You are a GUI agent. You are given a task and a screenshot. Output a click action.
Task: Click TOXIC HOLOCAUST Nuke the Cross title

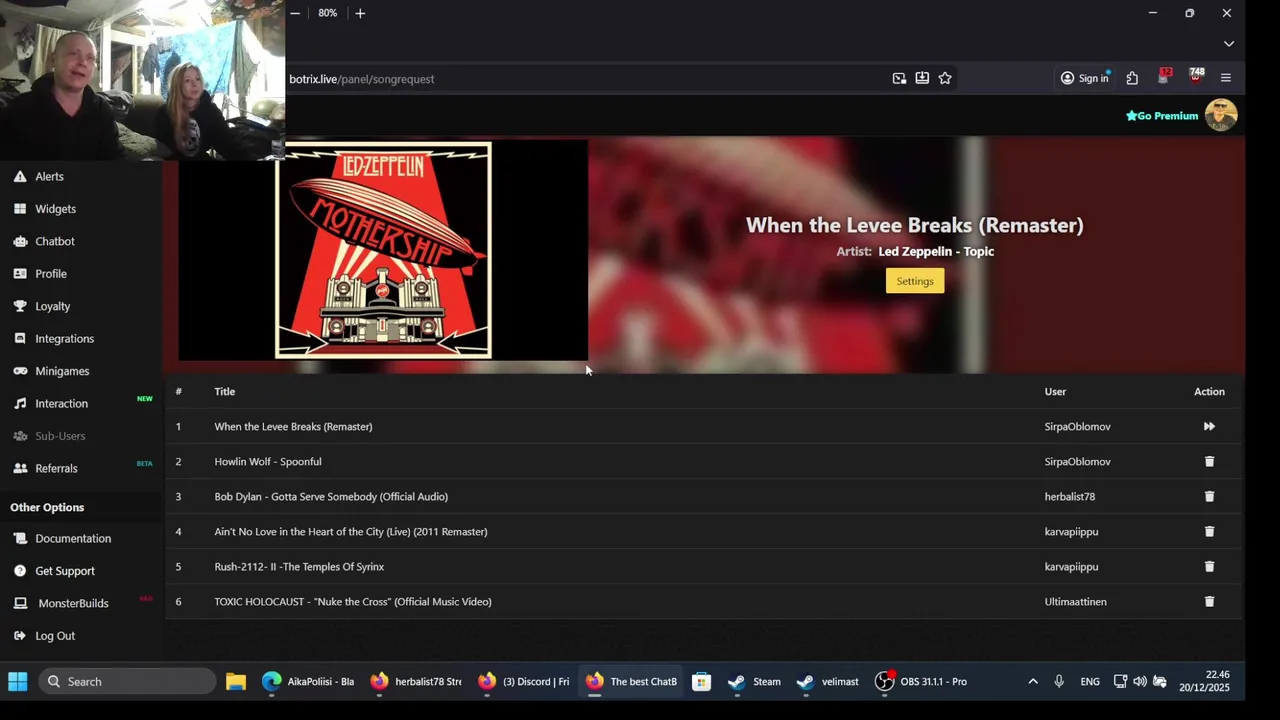(x=353, y=602)
